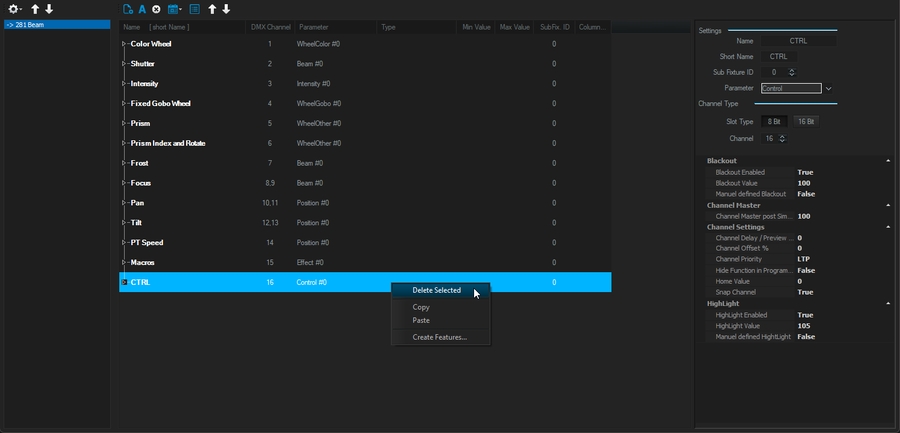Viewport: 900px width, 433px height.
Task: Open the gear settings menu in left panel
Action: [x=14, y=9]
